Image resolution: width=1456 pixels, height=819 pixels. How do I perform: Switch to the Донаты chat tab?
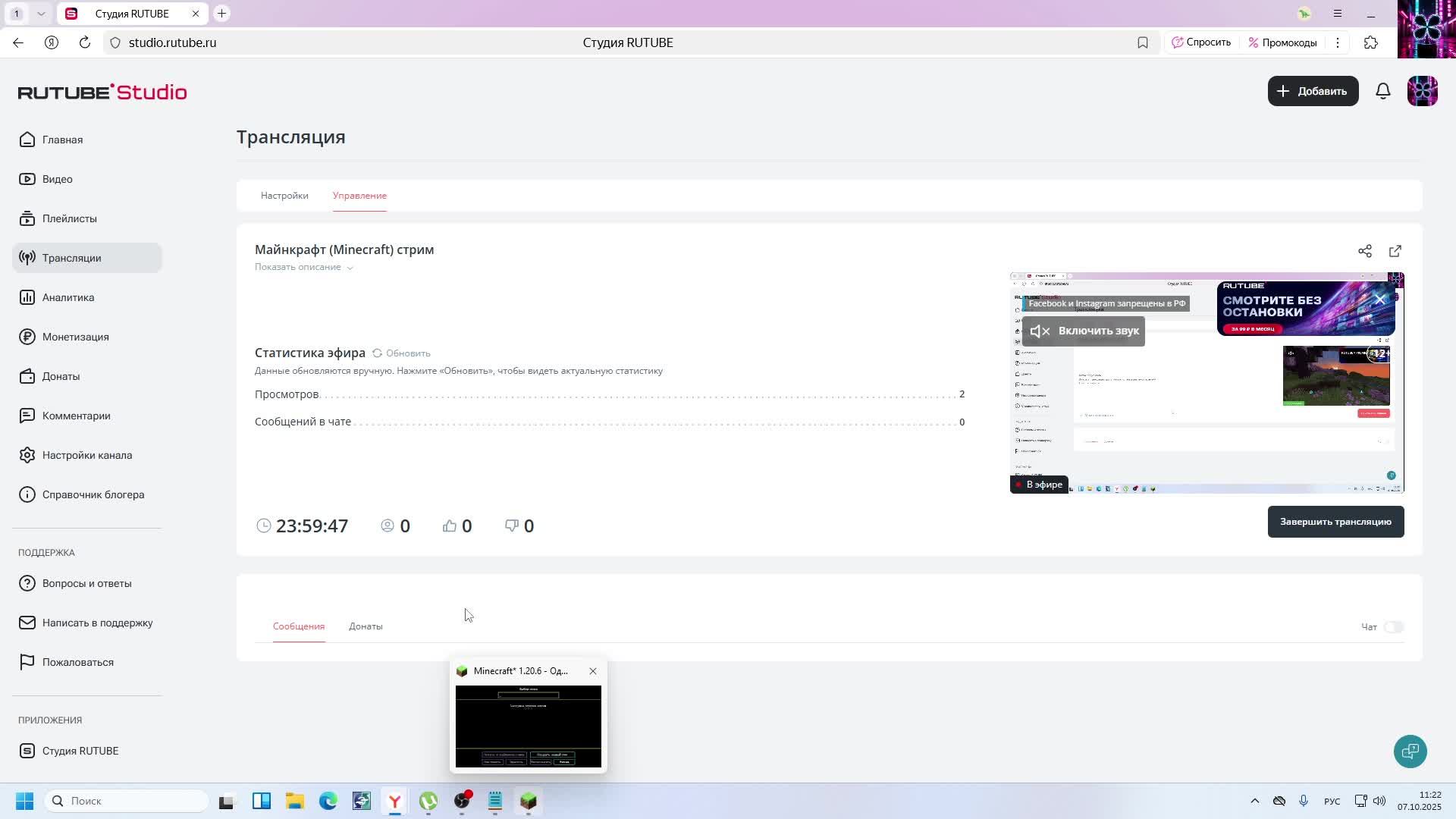(366, 626)
